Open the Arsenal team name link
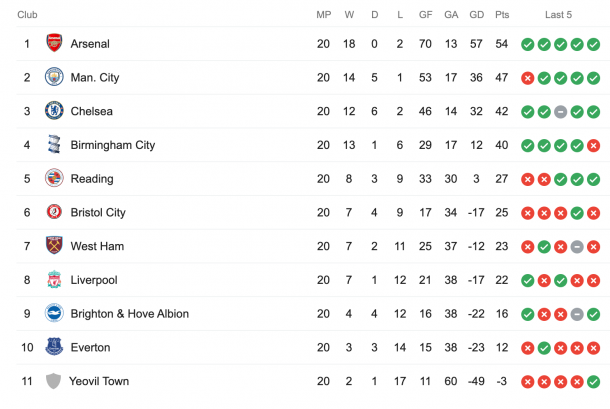The height and width of the screenshot is (409, 610). (x=90, y=44)
